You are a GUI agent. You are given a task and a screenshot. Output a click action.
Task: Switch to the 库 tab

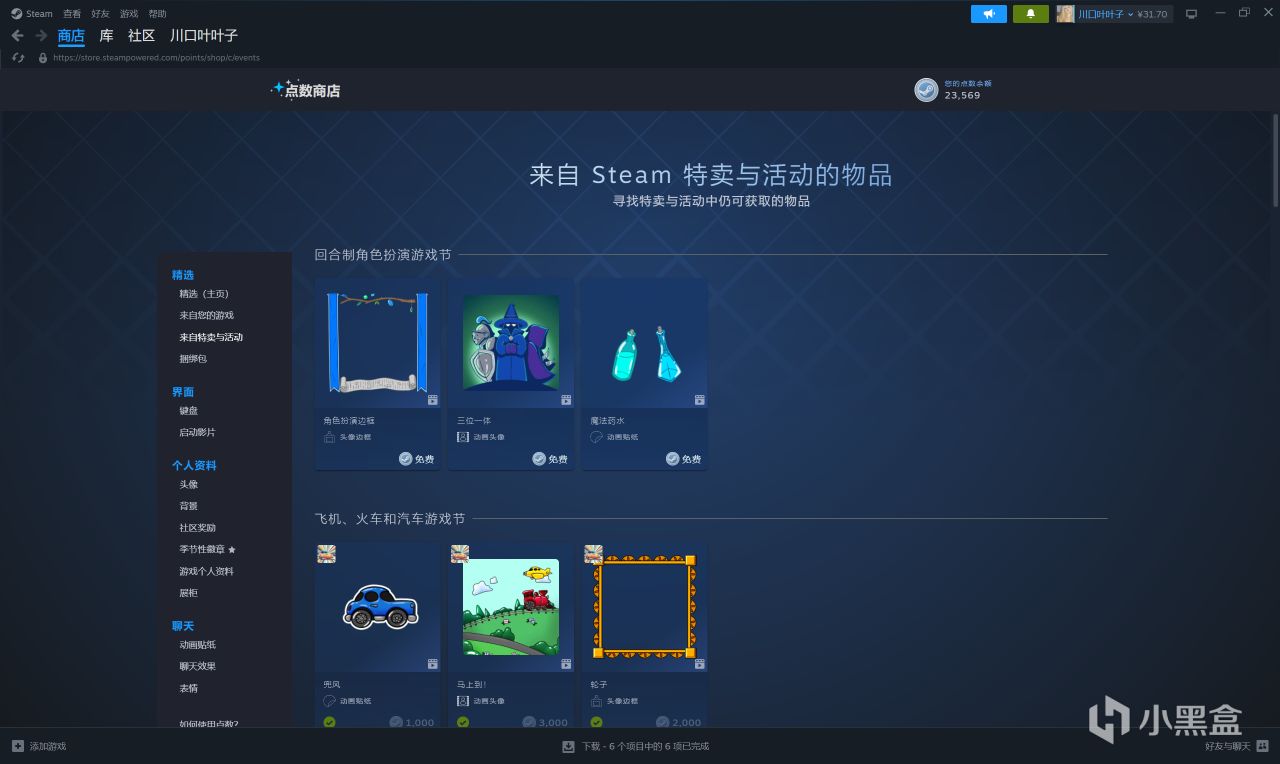pyautogui.click(x=106, y=36)
